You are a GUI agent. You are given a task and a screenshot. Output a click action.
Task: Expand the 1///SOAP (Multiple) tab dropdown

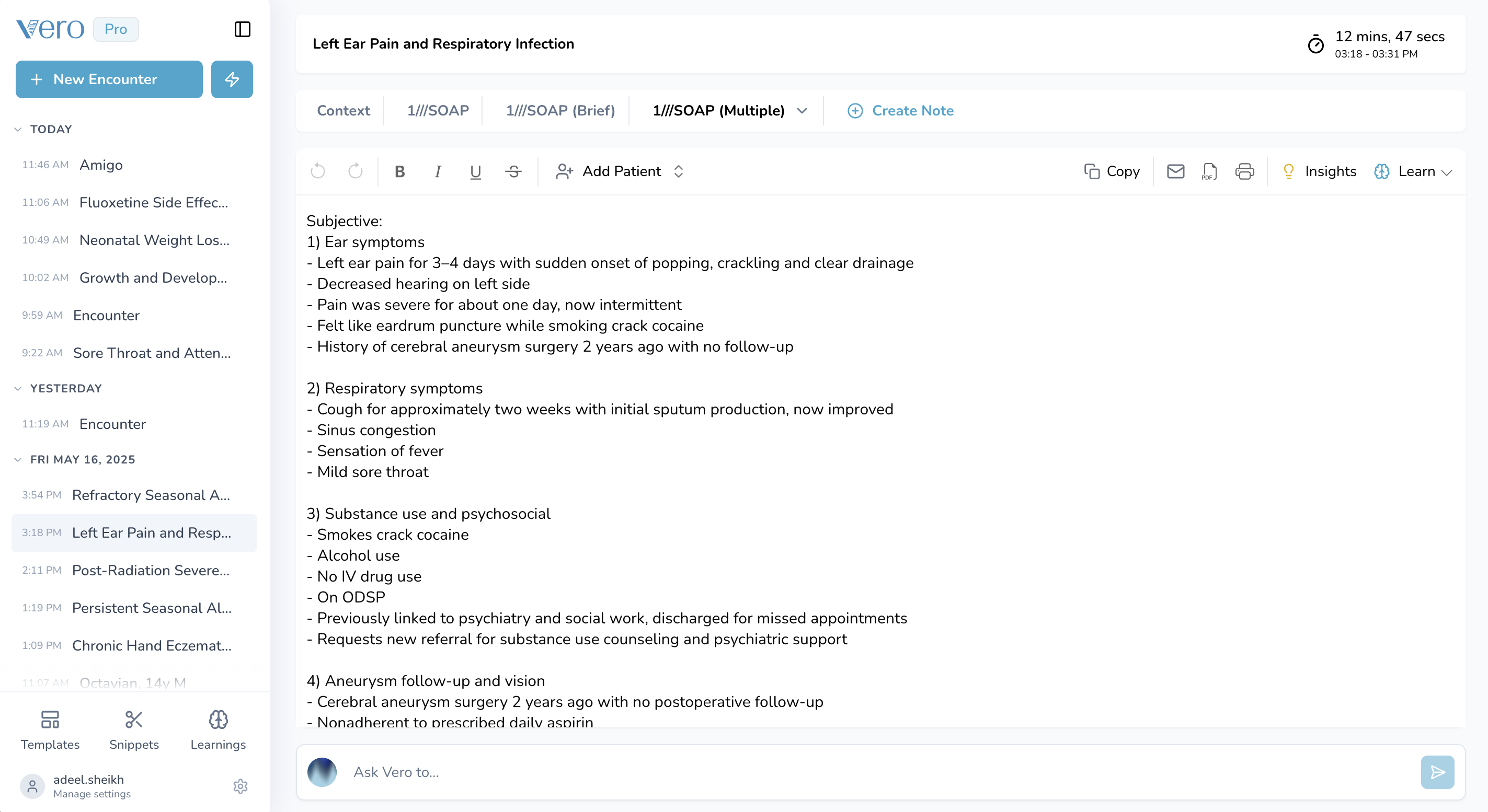click(802, 110)
